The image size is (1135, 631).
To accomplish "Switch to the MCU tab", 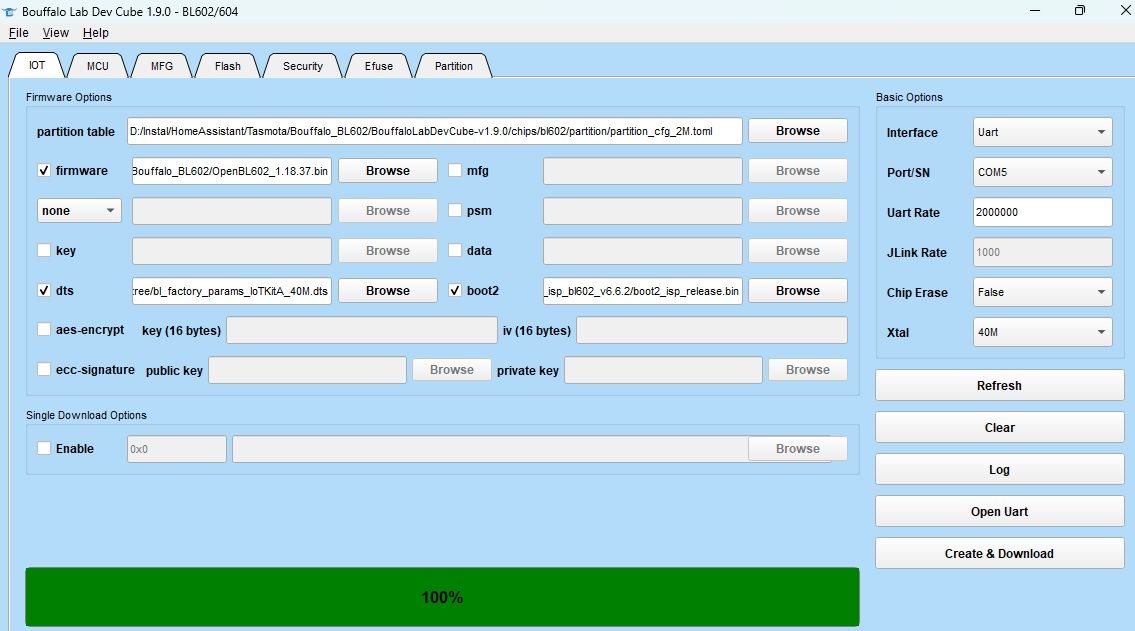I will 98,66.
